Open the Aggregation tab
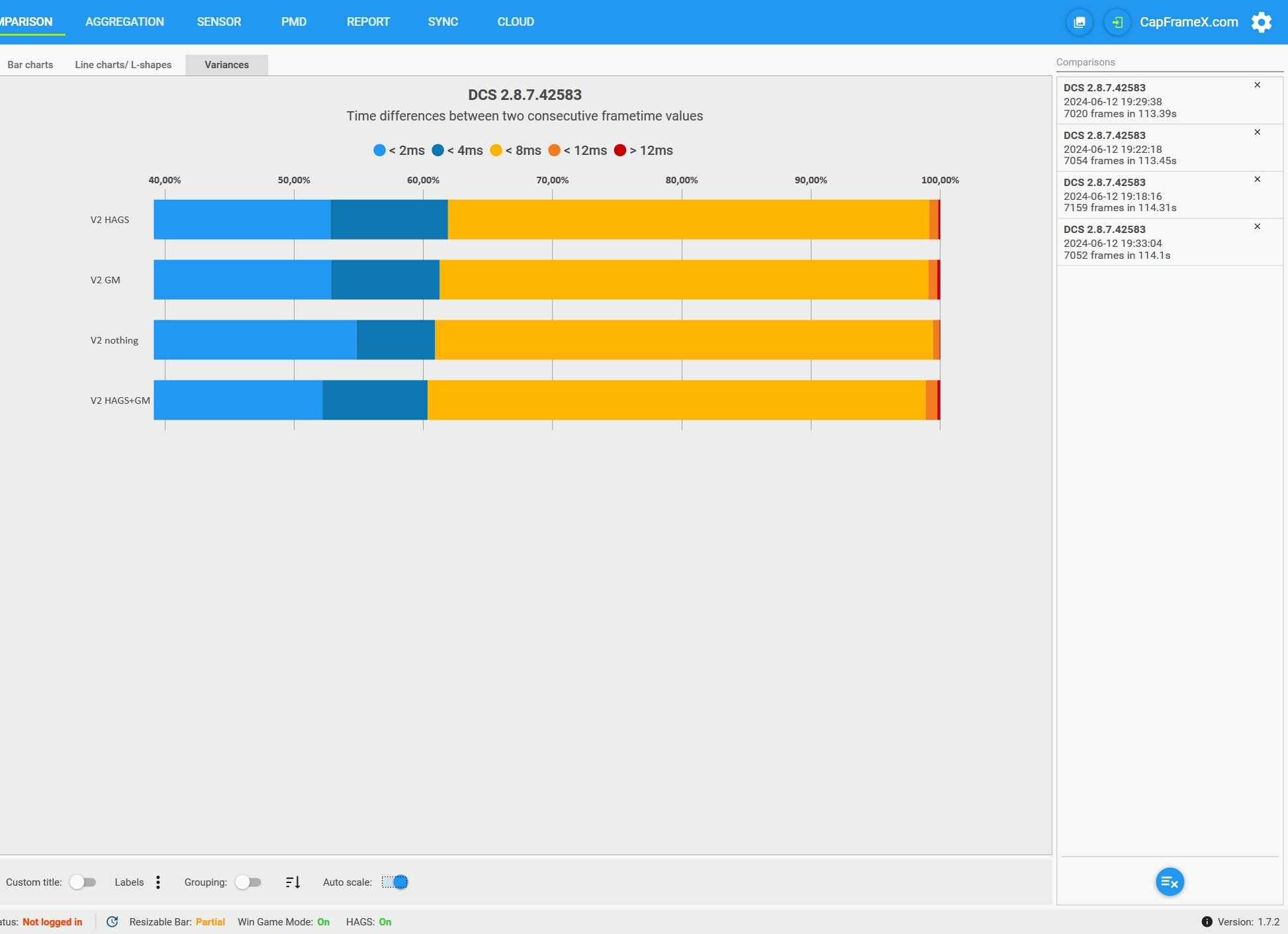This screenshot has height=934, width=1288. coord(124,22)
